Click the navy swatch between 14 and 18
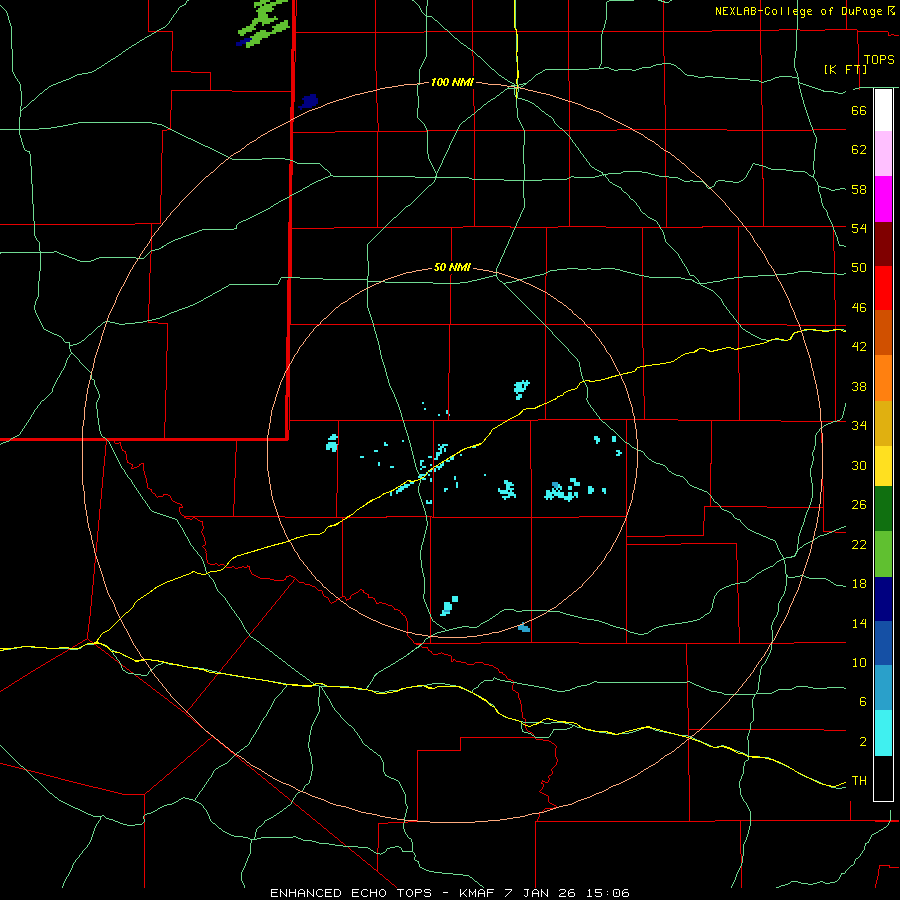Screen dimensions: 900x900 883,599
